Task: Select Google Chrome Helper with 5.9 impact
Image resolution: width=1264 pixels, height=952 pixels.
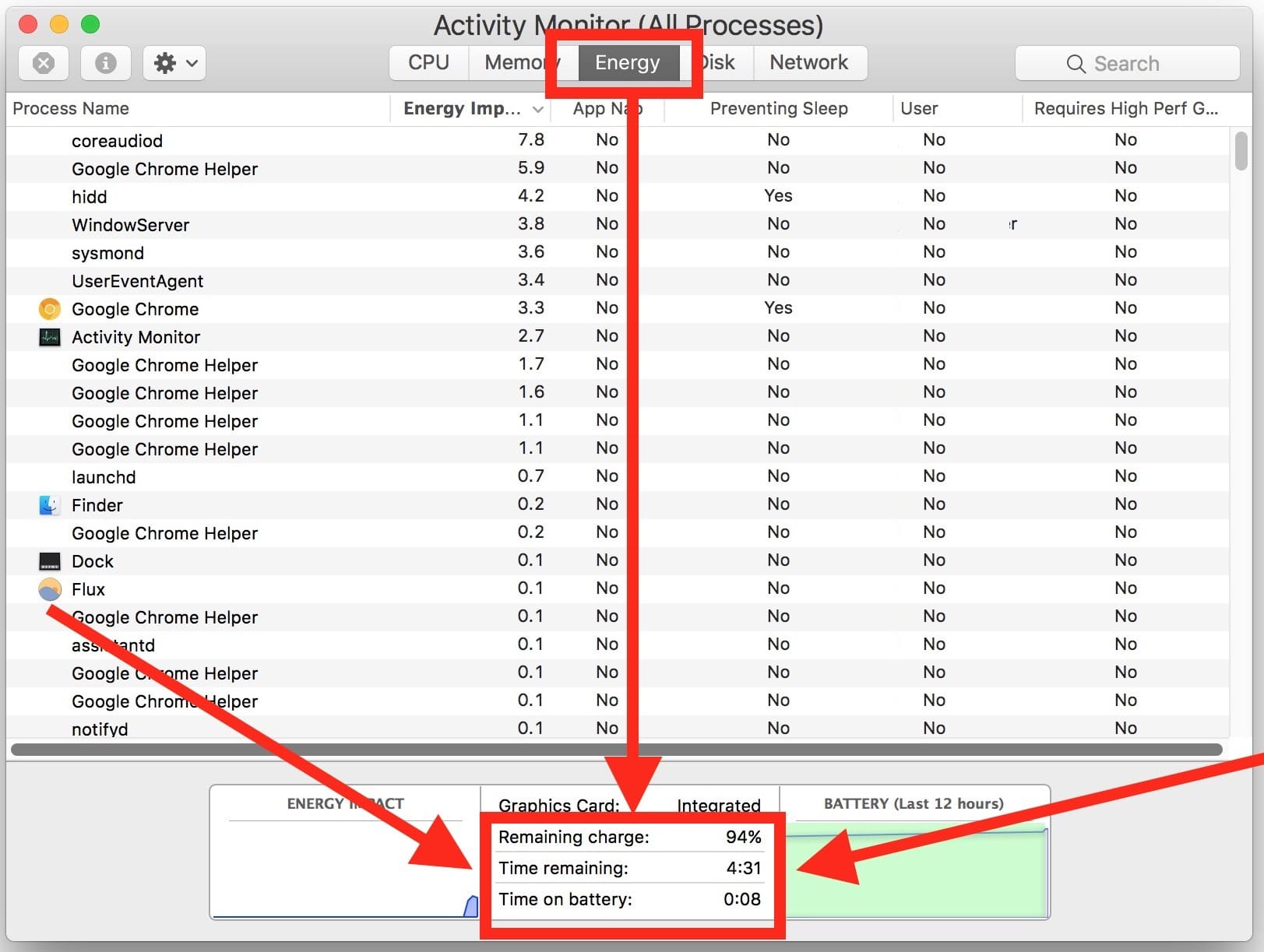Action: tap(618, 169)
